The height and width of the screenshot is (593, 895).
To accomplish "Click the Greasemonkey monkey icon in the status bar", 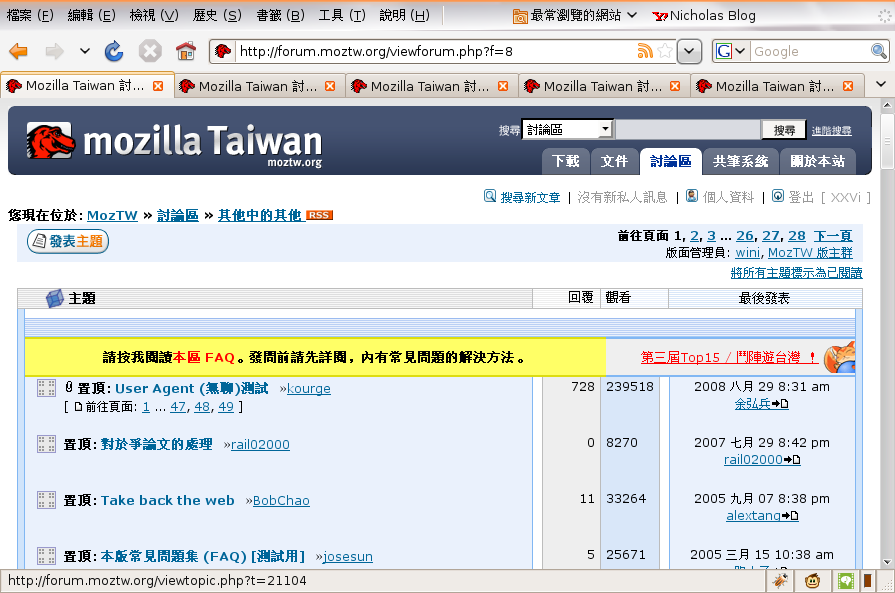I will click(x=814, y=580).
